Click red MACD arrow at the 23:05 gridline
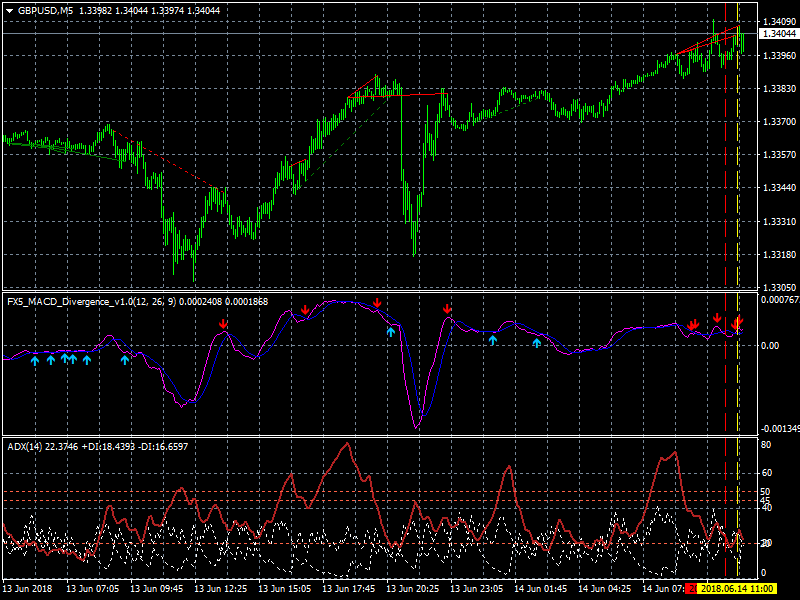The height and width of the screenshot is (600, 800). [447, 309]
